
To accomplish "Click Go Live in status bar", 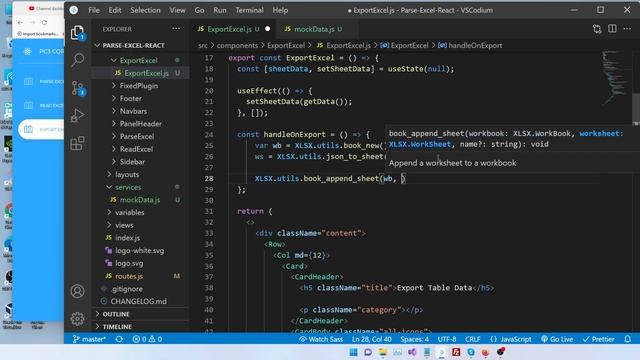I will pyautogui.click(x=557, y=339).
